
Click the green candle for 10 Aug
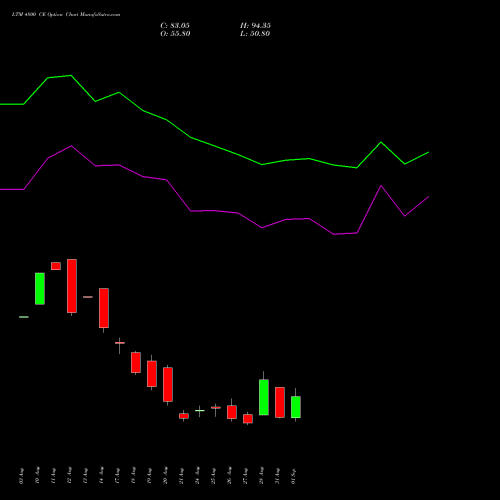(40, 289)
